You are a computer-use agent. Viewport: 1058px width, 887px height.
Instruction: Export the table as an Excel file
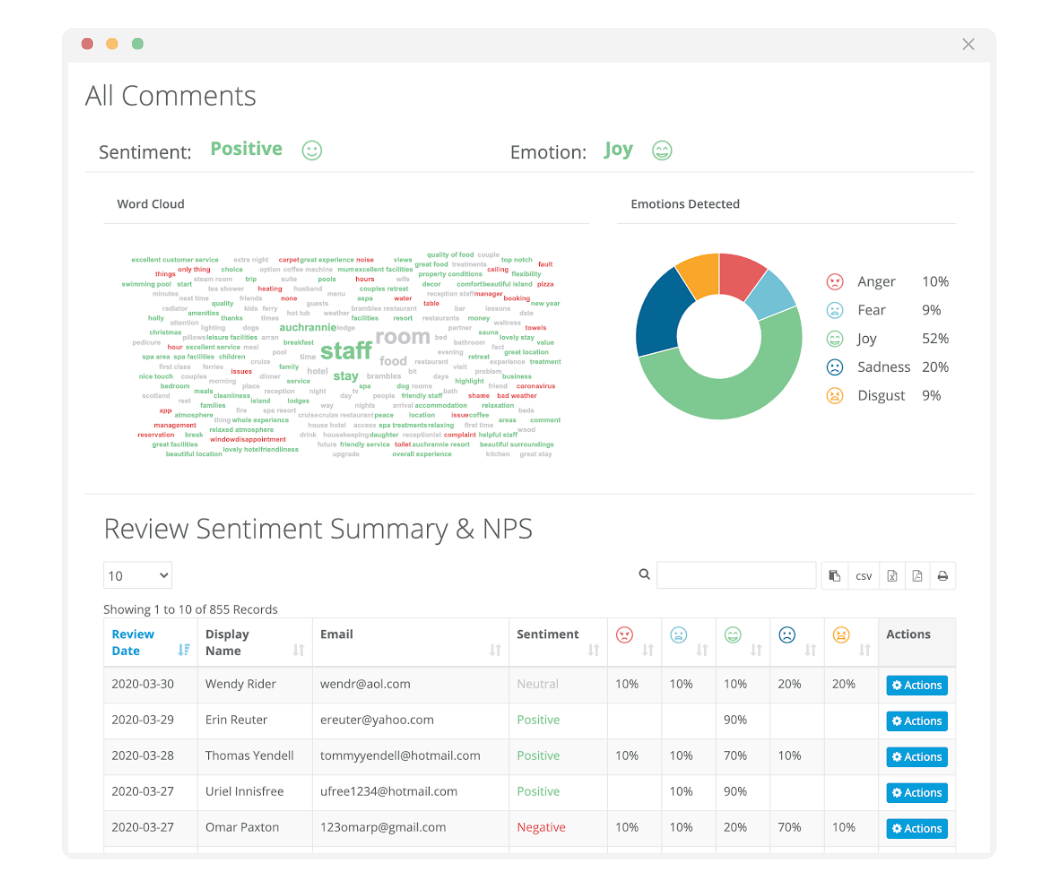tap(890, 576)
